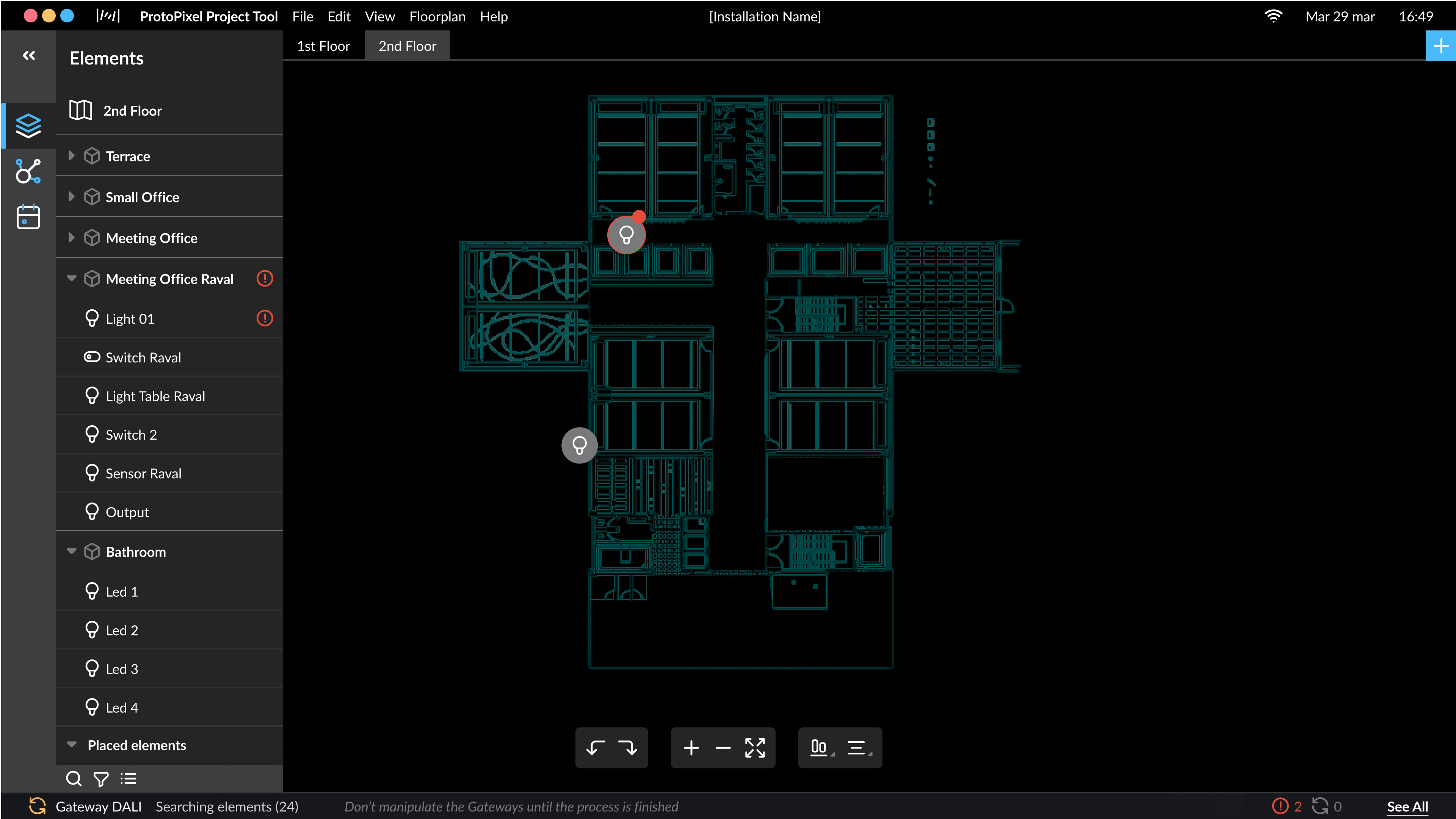
Task: Select Led 1 in Bathroom
Action: click(169, 591)
